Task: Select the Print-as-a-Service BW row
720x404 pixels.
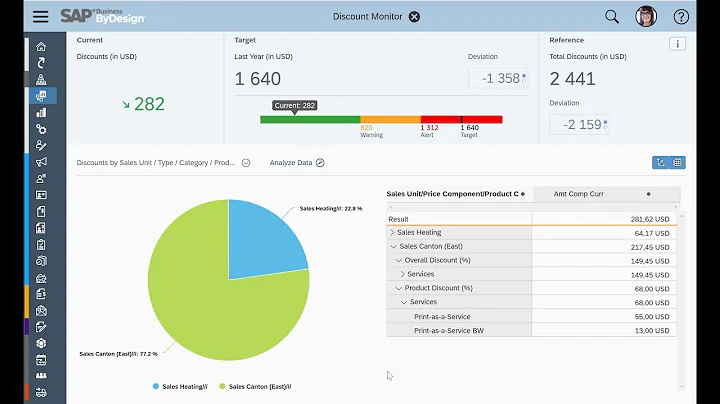Action: (x=531, y=330)
